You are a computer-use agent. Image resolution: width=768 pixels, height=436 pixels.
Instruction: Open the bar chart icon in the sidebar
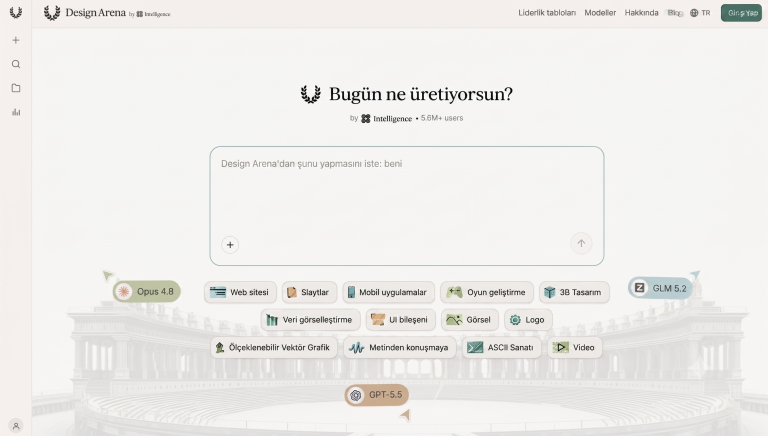(x=16, y=112)
